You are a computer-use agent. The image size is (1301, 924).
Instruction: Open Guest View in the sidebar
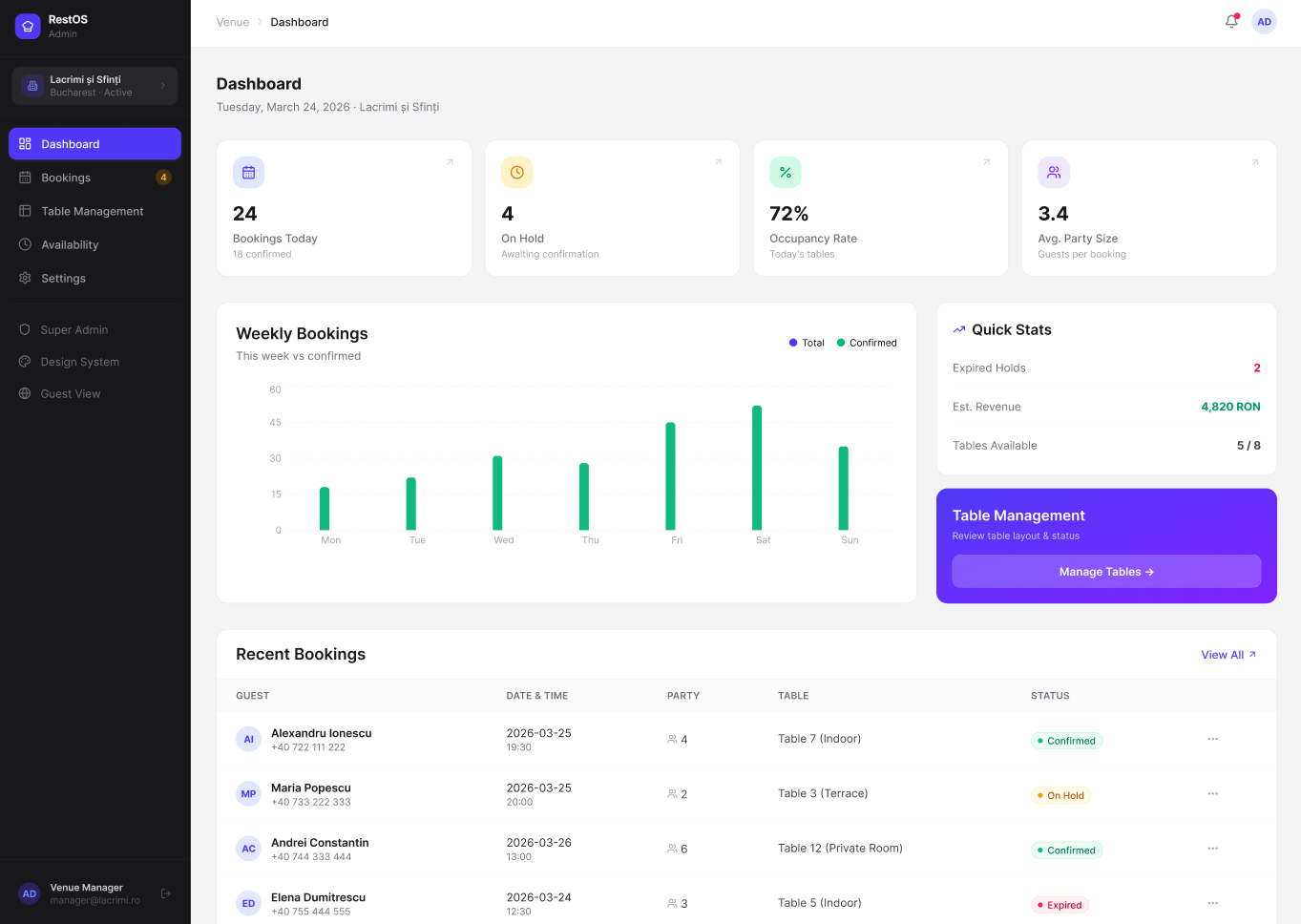tap(94, 393)
